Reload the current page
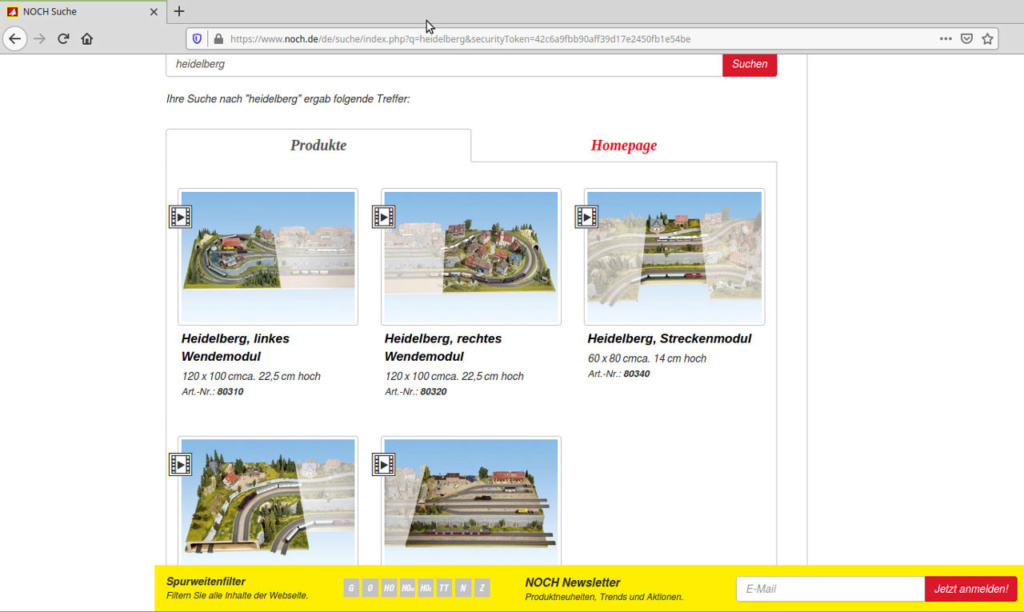 pos(63,39)
